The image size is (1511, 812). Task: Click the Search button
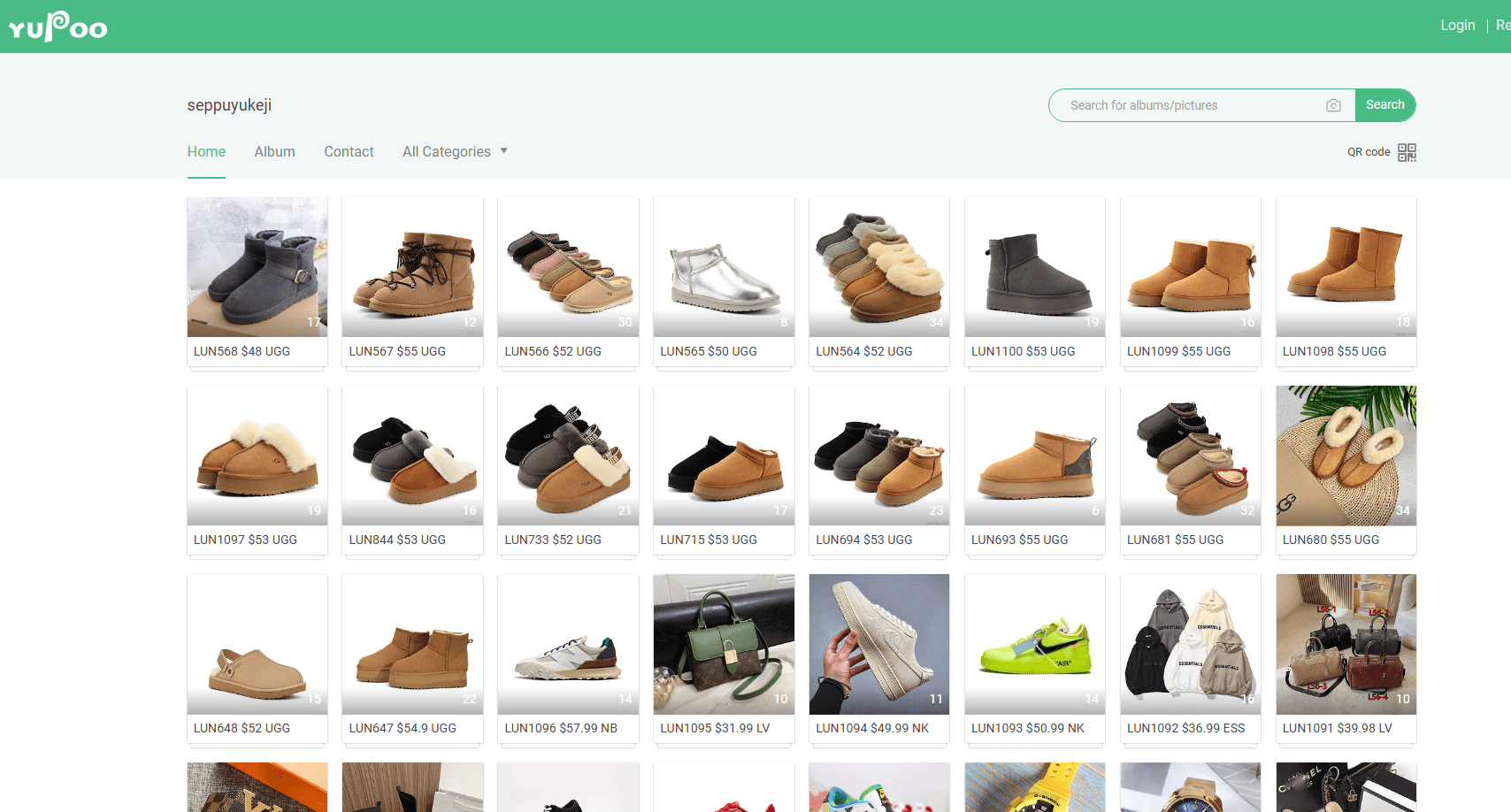pos(1384,105)
